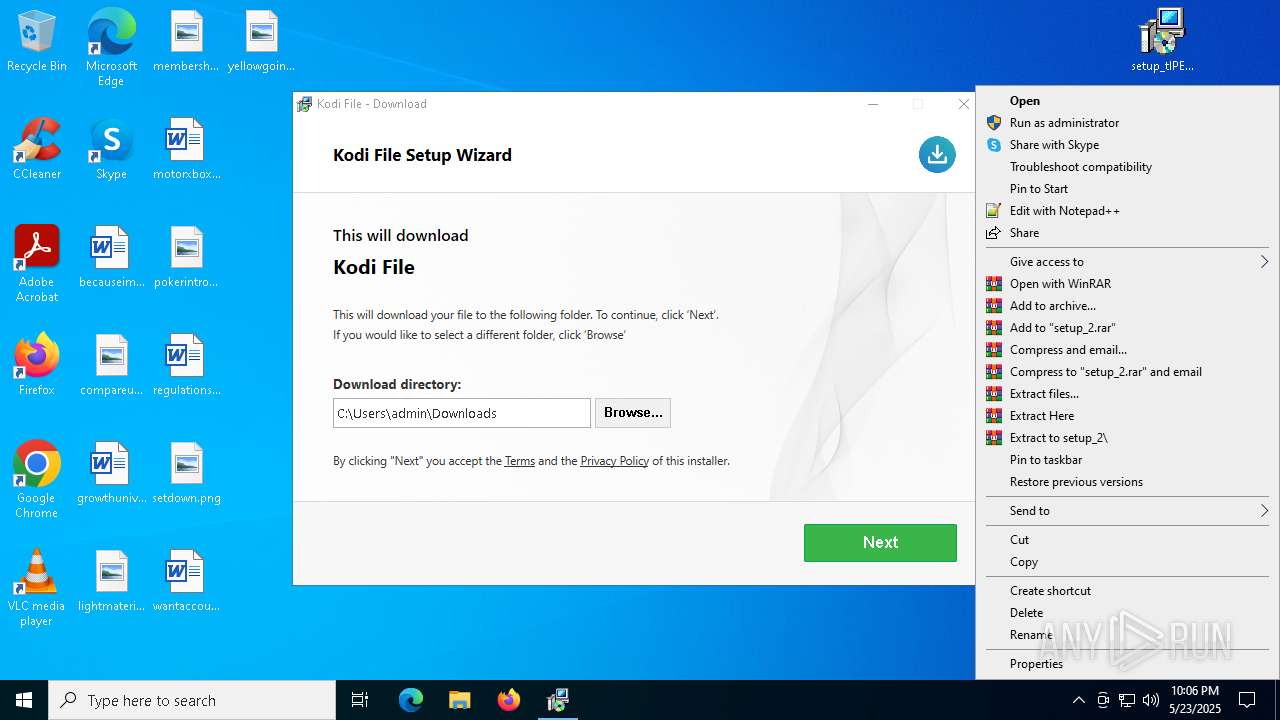Select the Skype desktop shortcut

(x=111, y=149)
